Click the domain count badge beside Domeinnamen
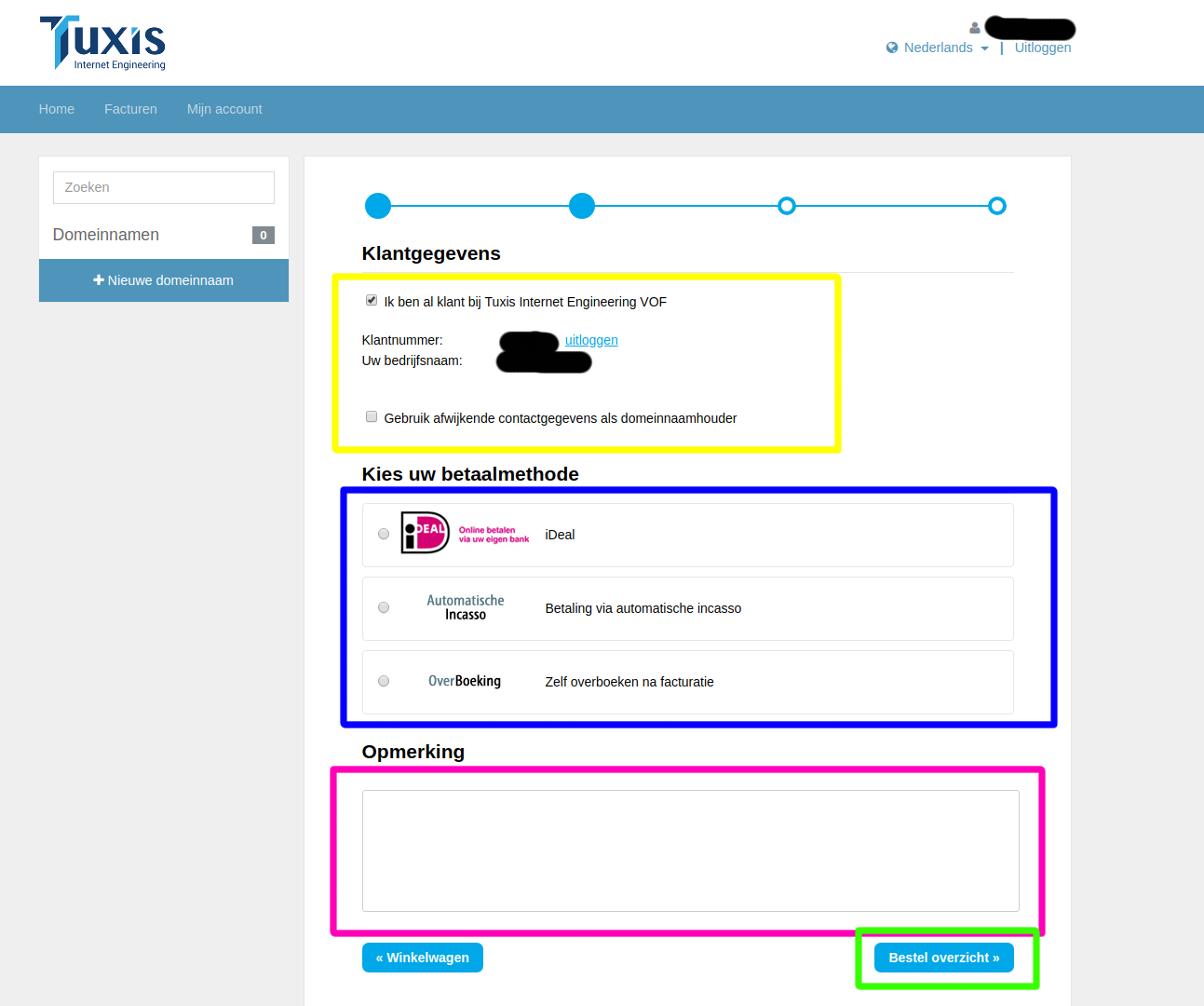 tap(263, 236)
